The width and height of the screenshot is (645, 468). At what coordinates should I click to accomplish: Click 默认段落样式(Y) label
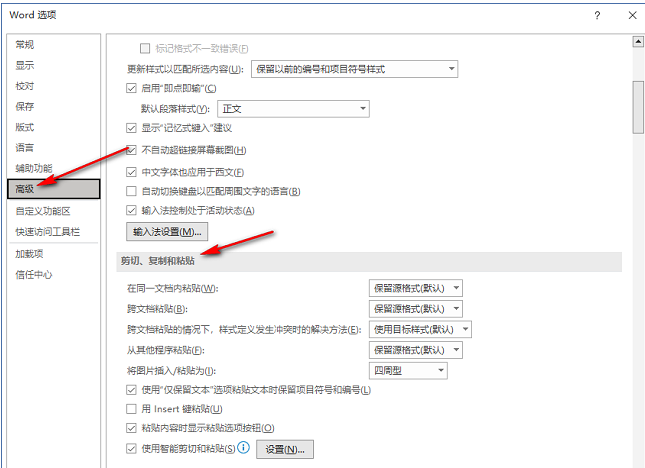(176, 109)
